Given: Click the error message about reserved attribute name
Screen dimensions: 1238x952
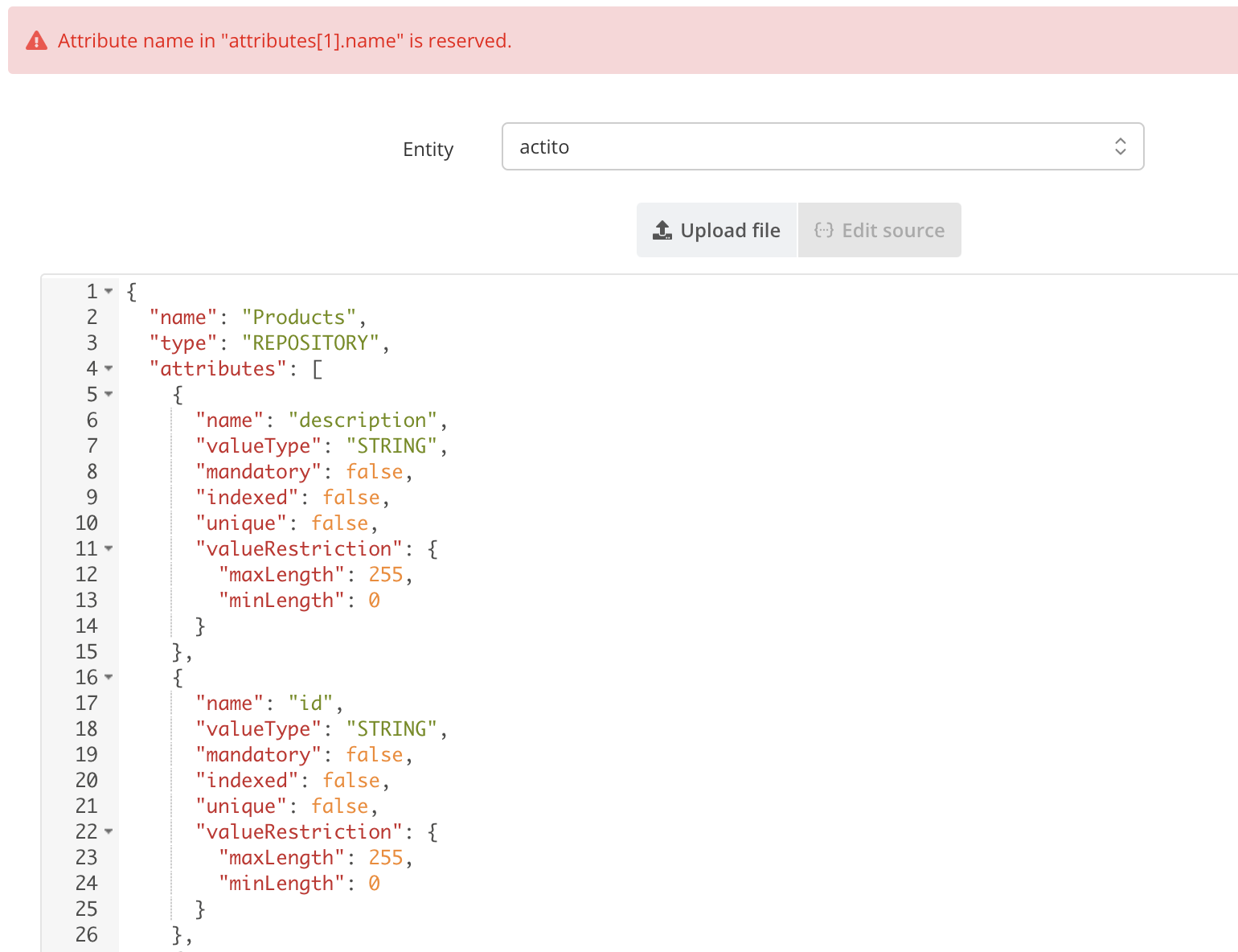Looking at the screenshot, I should pyautogui.click(x=285, y=41).
